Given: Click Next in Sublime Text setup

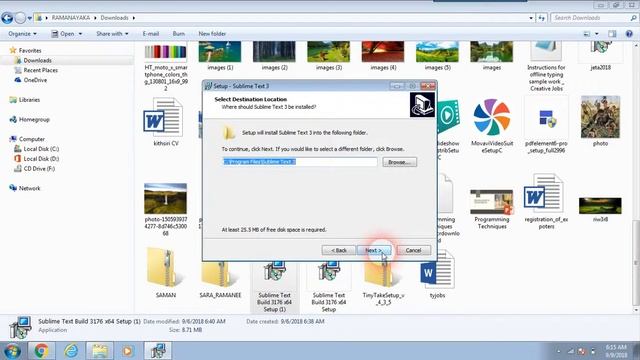Looking at the screenshot, I should tap(374, 250).
